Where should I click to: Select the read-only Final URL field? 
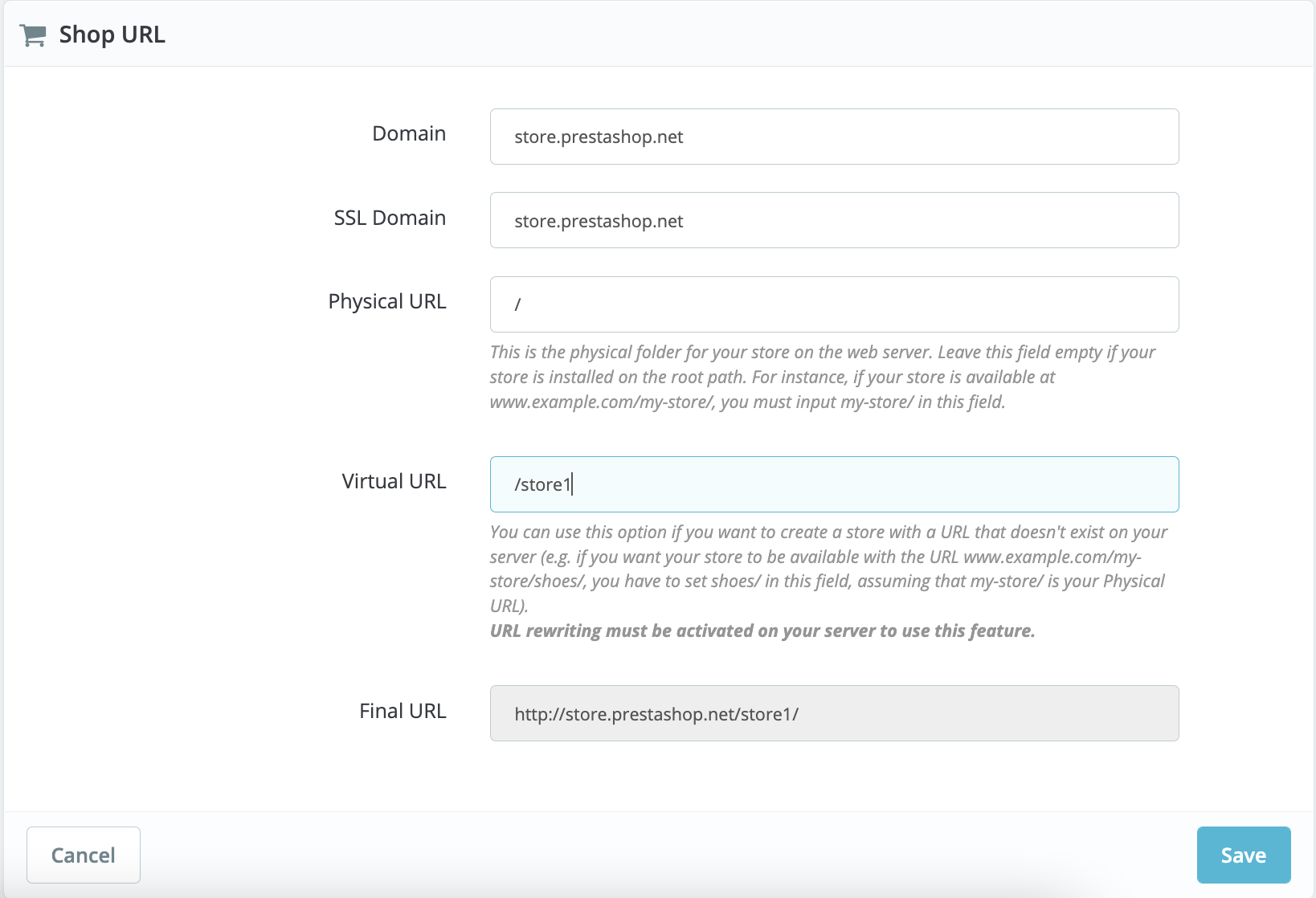point(834,713)
